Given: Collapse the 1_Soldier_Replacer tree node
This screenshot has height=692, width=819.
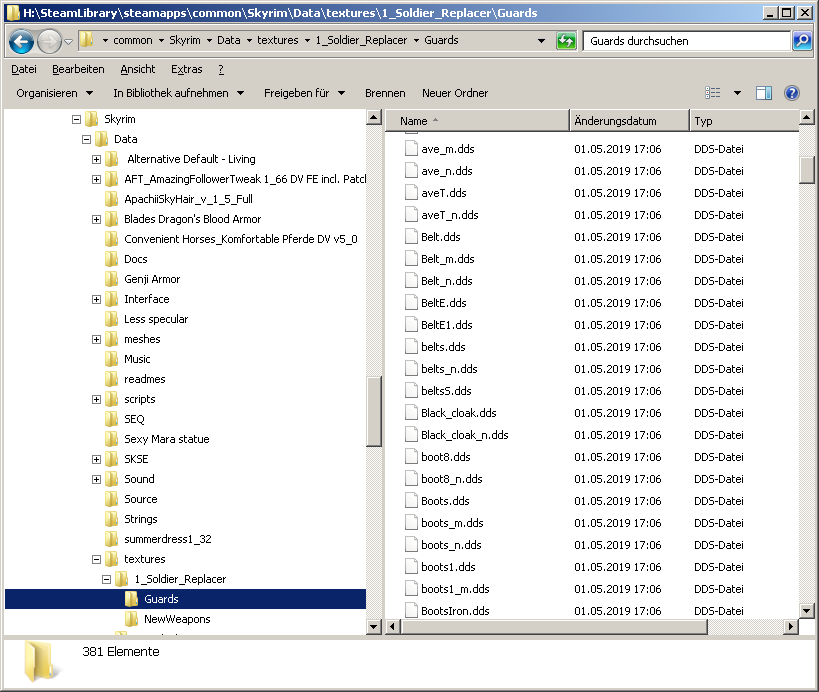Looking at the screenshot, I should (x=106, y=579).
